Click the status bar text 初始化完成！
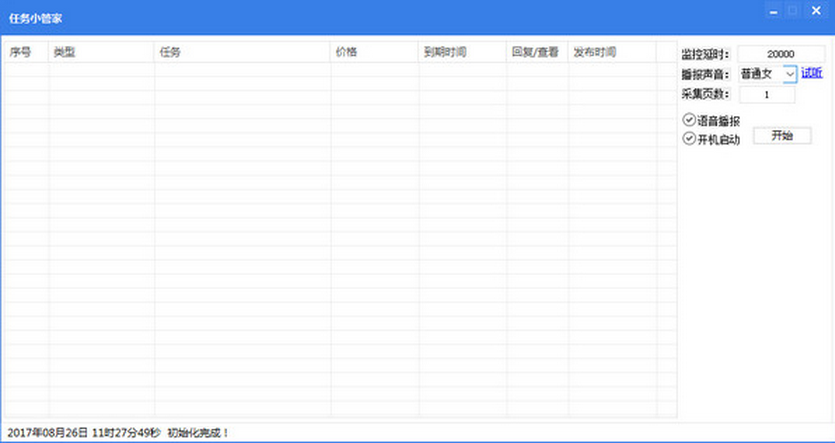This screenshot has height=443, width=835. [198, 433]
